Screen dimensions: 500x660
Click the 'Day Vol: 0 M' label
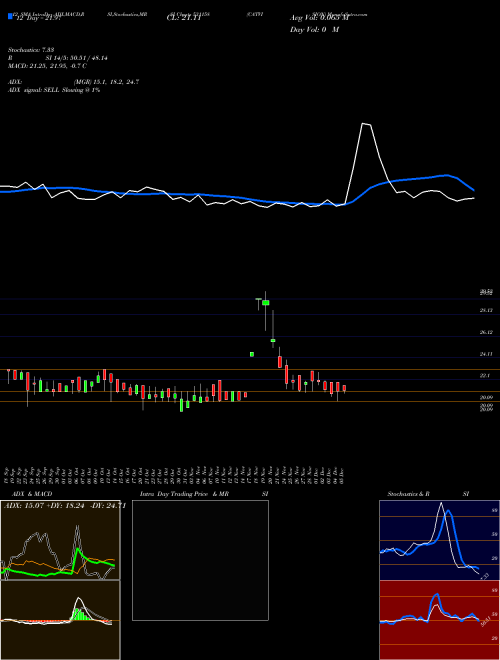314,30
